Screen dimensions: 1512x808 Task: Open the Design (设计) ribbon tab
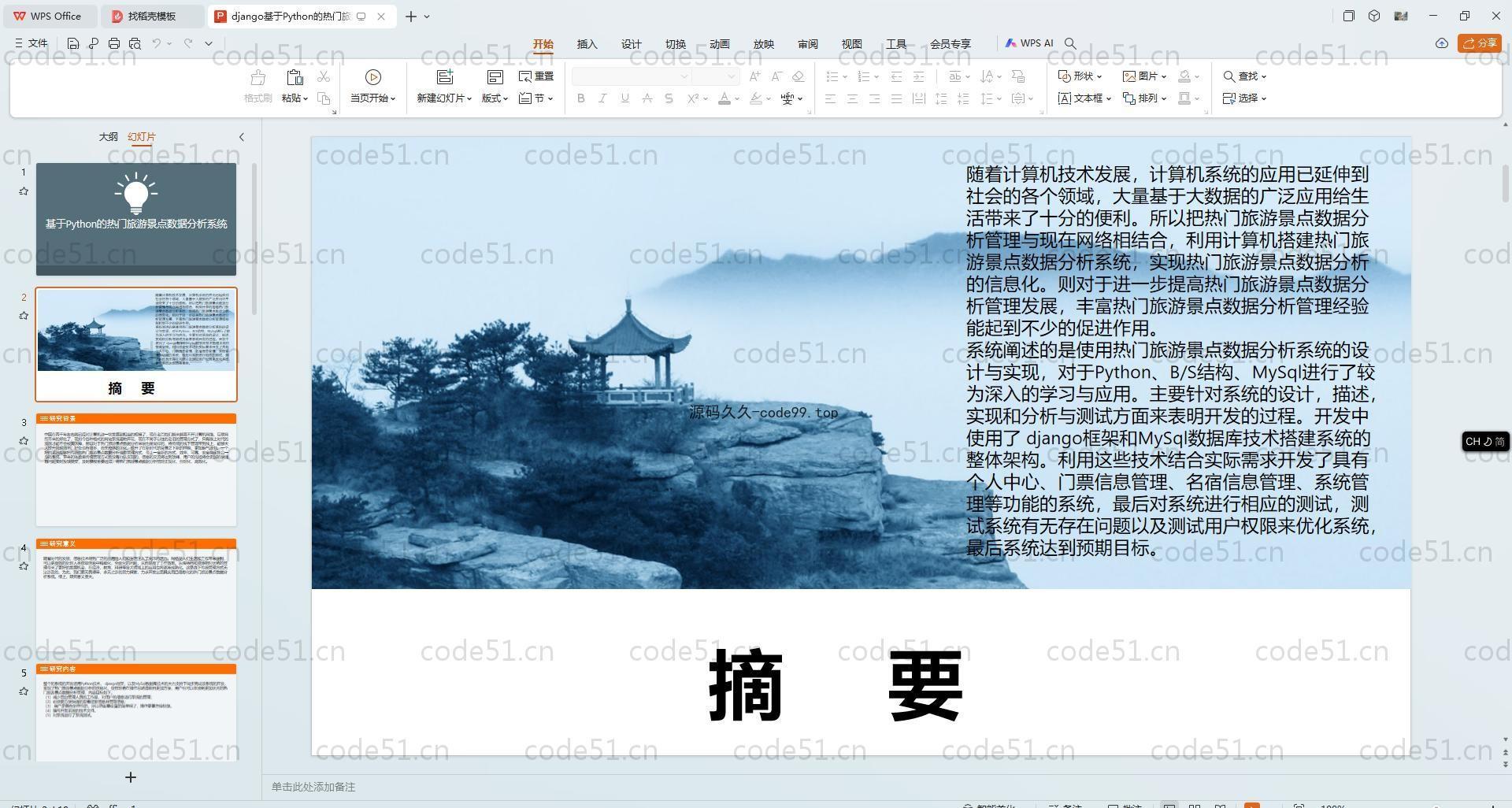coord(631,44)
